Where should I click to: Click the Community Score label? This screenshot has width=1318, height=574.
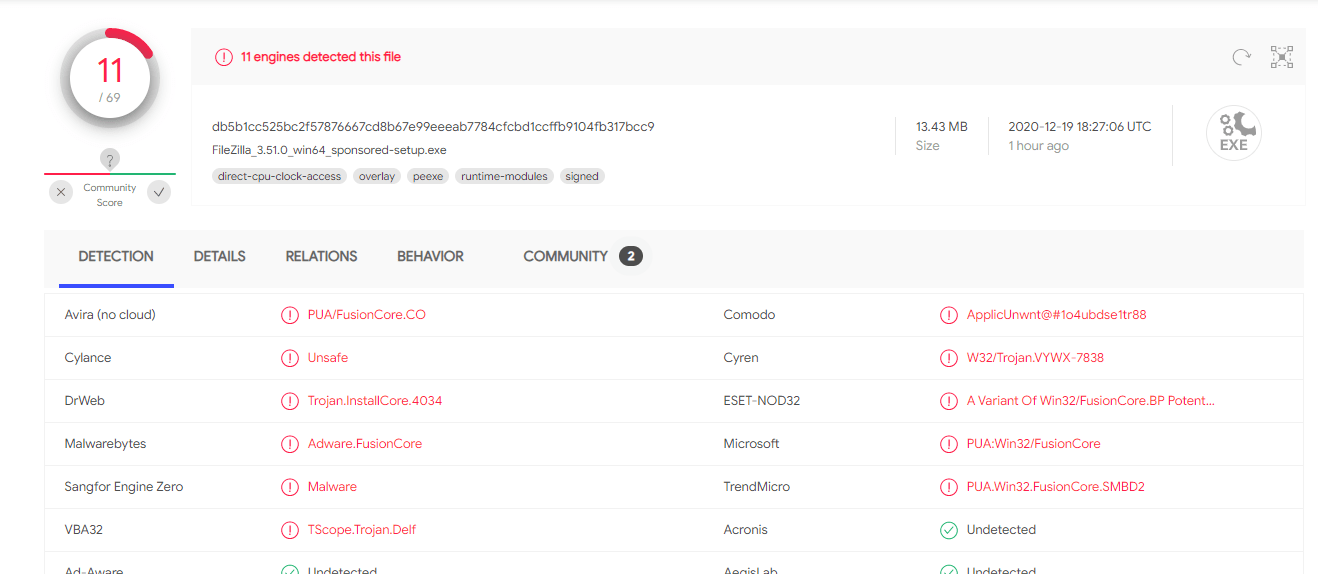pyautogui.click(x=110, y=195)
